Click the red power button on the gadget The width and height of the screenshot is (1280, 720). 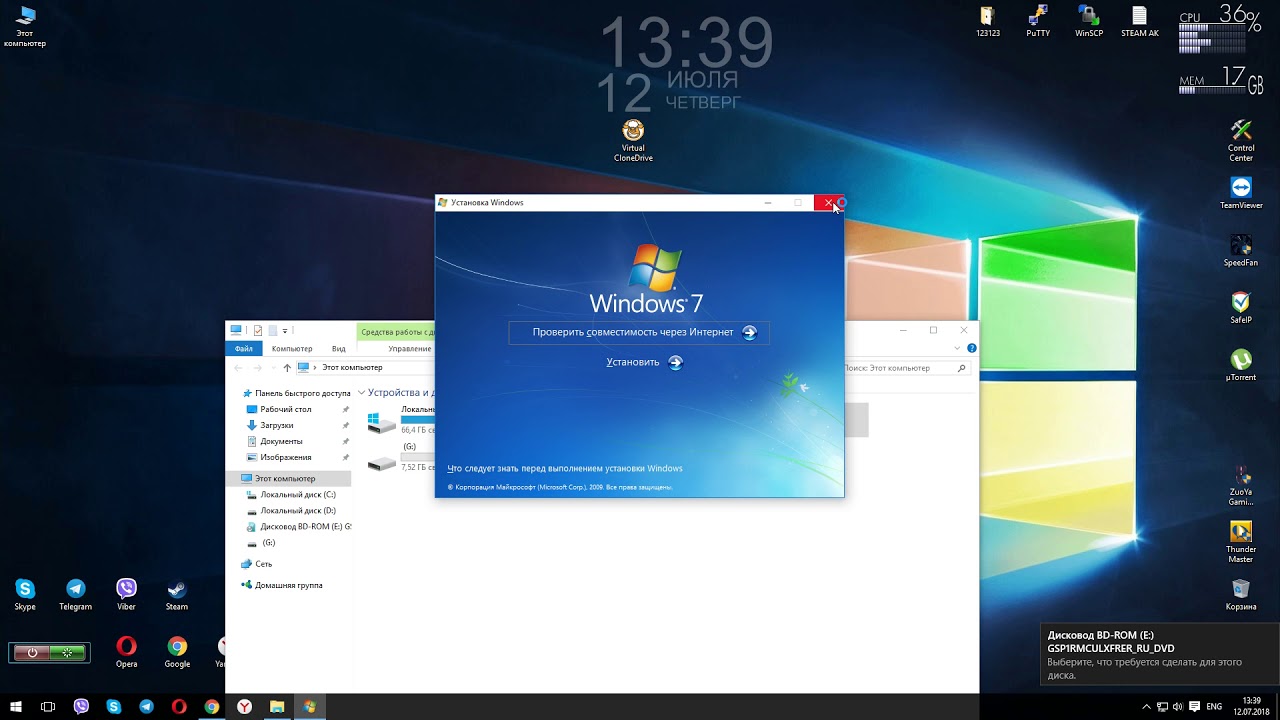point(32,653)
